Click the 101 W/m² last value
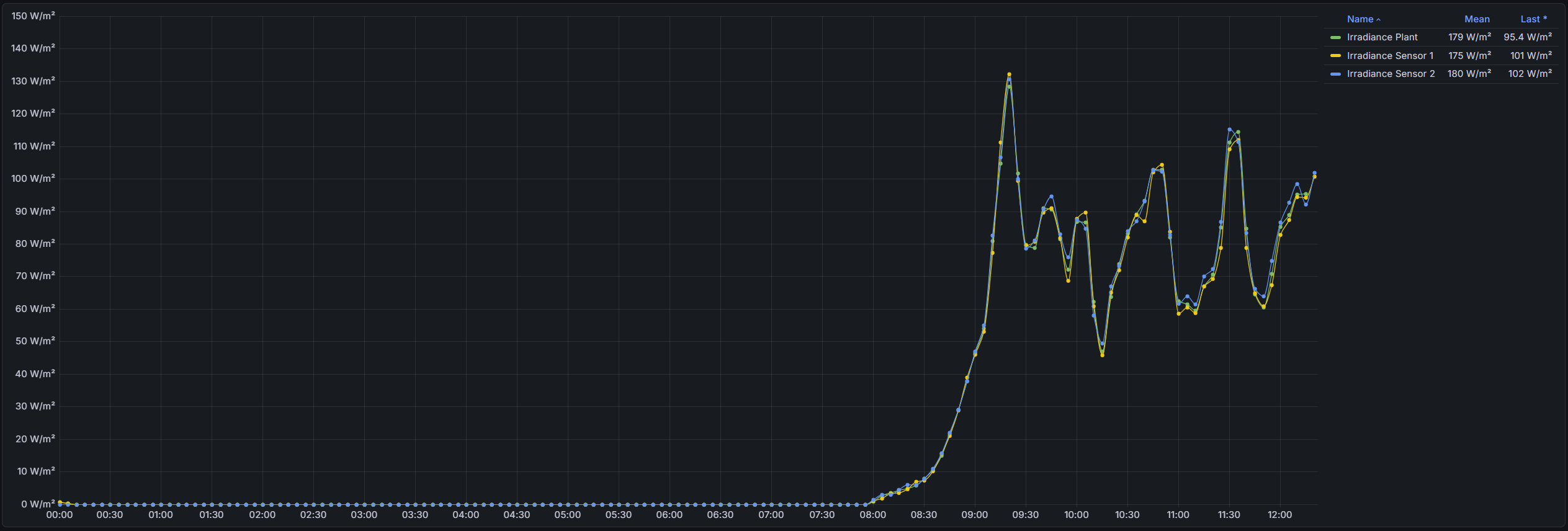This screenshot has height=531, width=1568. pos(1531,56)
